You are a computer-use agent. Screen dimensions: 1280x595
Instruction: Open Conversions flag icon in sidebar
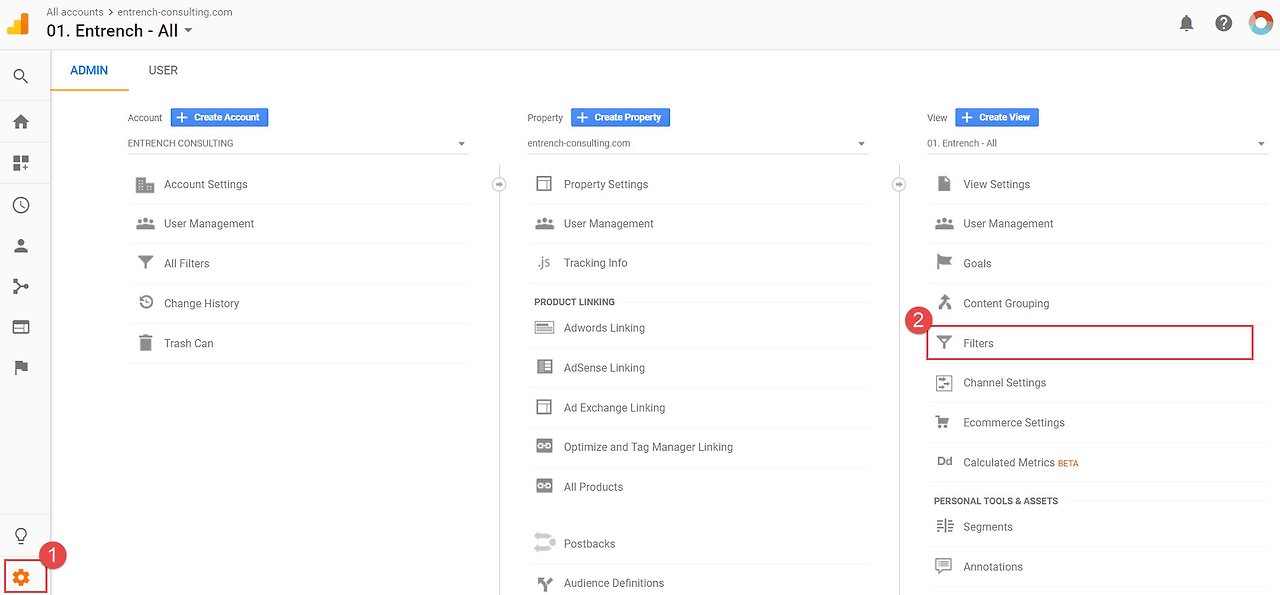pyautogui.click(x=21, y=368)
